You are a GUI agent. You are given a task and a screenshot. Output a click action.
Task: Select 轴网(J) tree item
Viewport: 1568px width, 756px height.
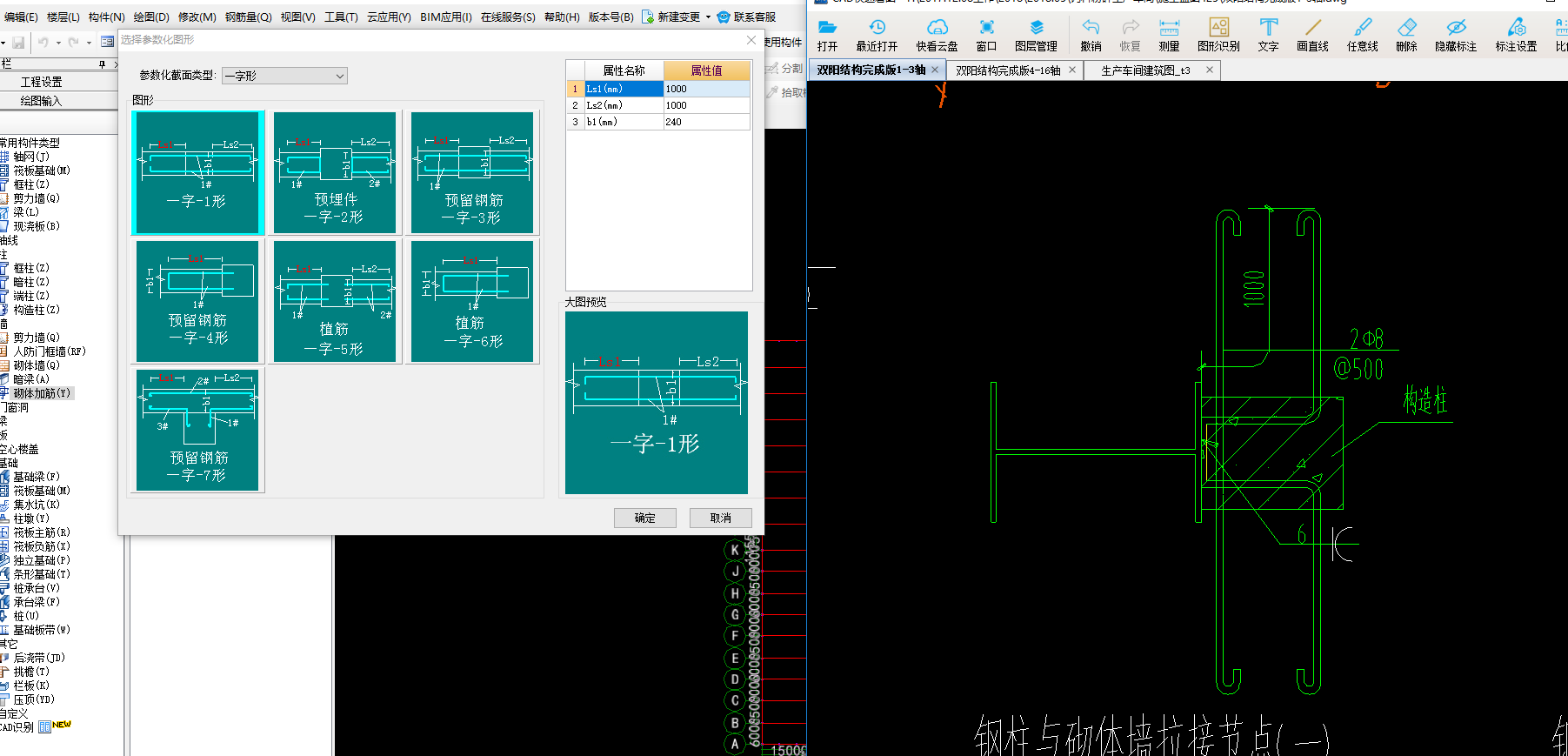31,157
